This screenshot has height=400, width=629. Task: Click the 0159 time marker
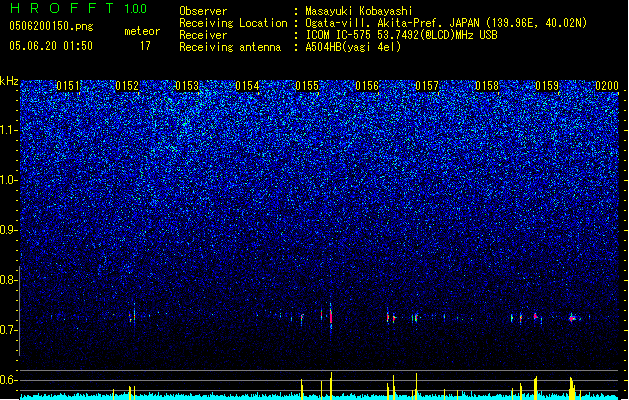[547, 86]
